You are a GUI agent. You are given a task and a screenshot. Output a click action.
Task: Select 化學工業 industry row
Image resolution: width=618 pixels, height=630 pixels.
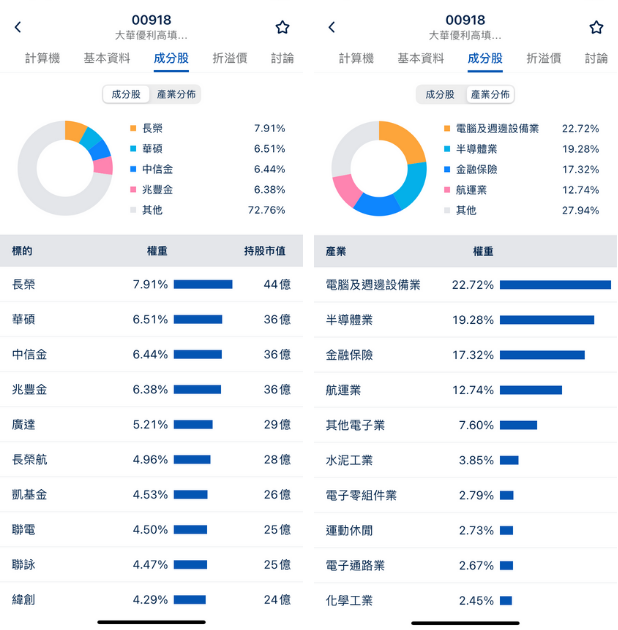point(465,600)
